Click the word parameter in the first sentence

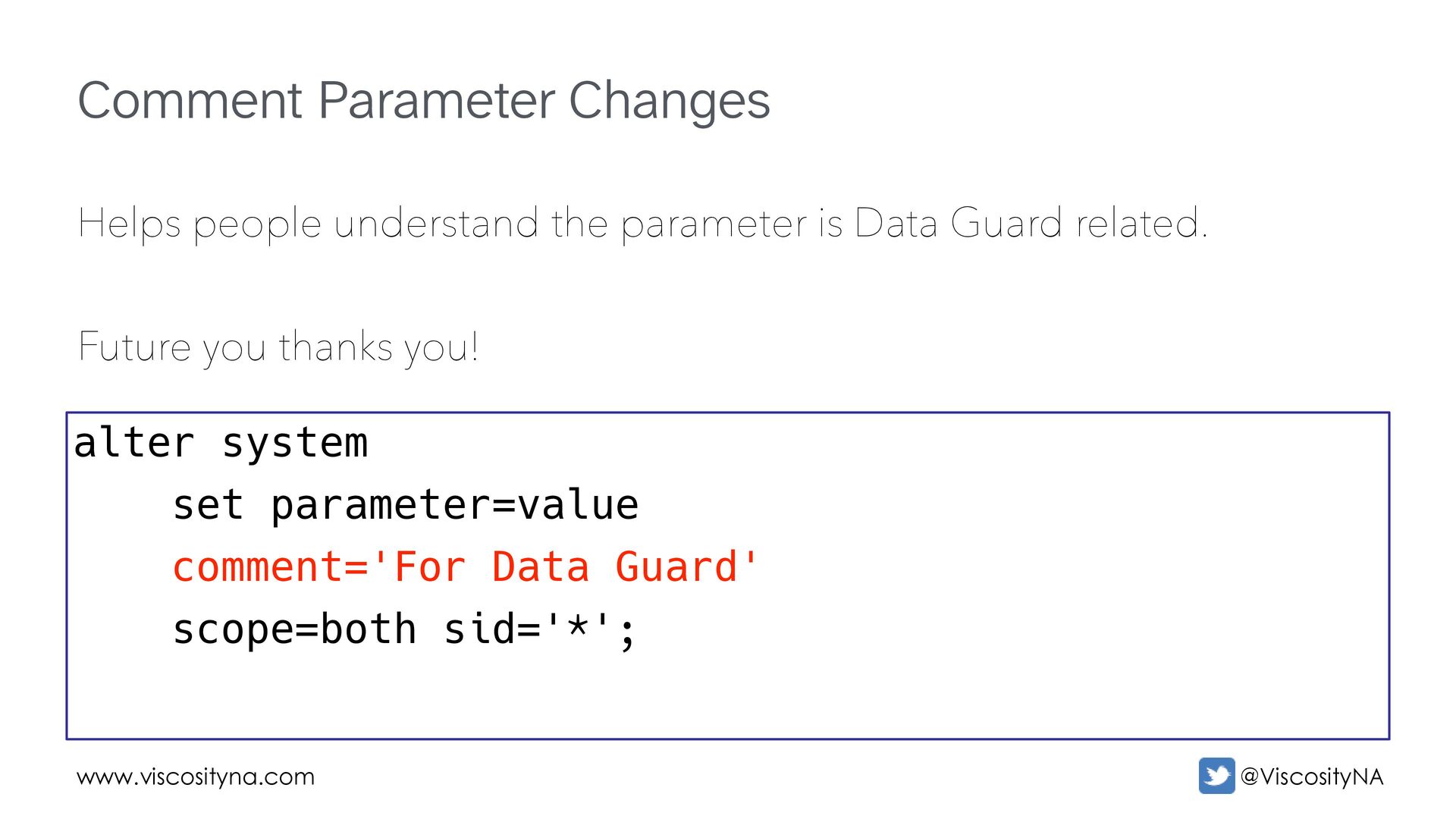714,224
